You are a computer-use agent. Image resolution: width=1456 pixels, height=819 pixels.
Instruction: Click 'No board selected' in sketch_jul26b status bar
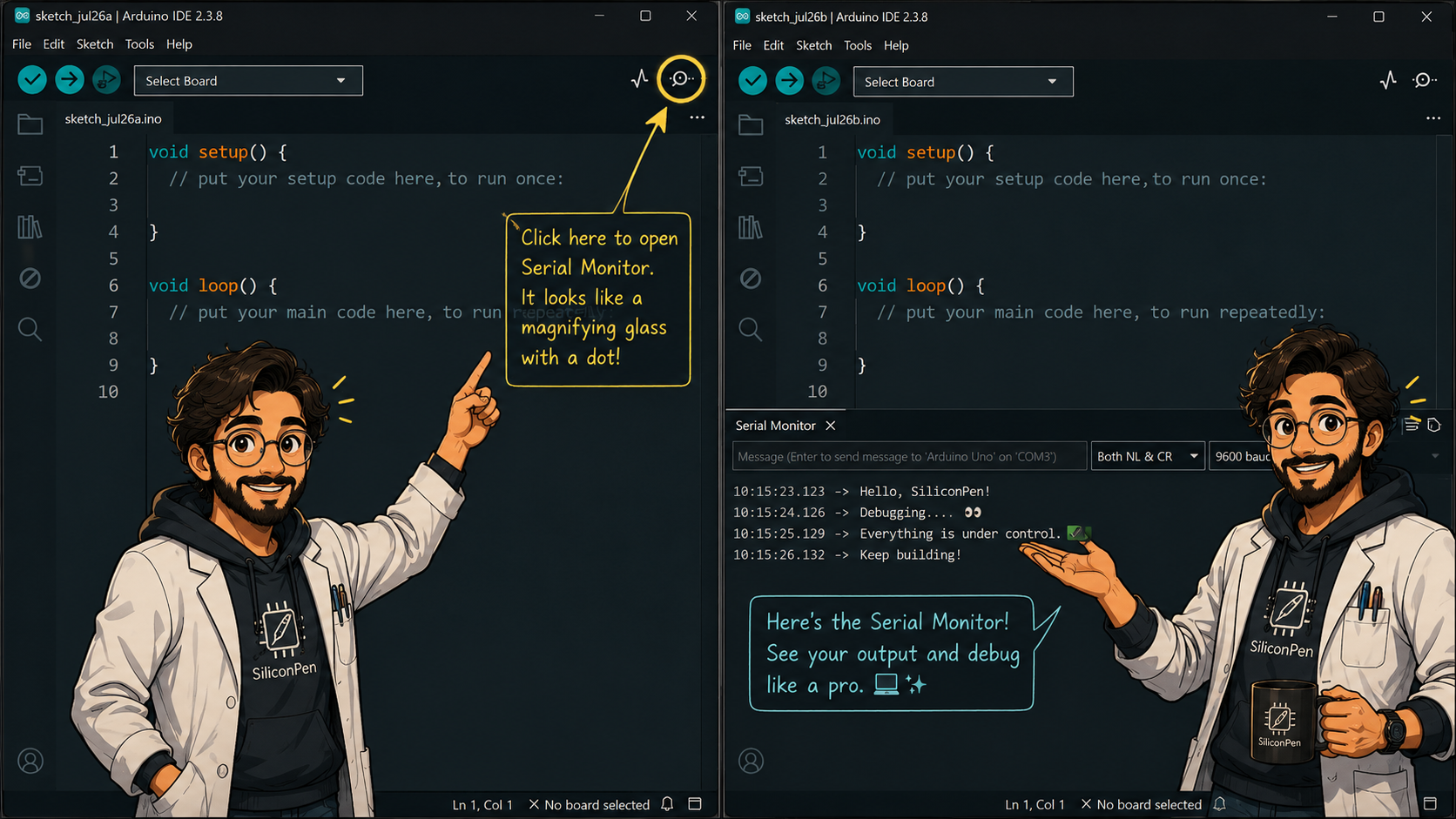(x=1142, y=804)
